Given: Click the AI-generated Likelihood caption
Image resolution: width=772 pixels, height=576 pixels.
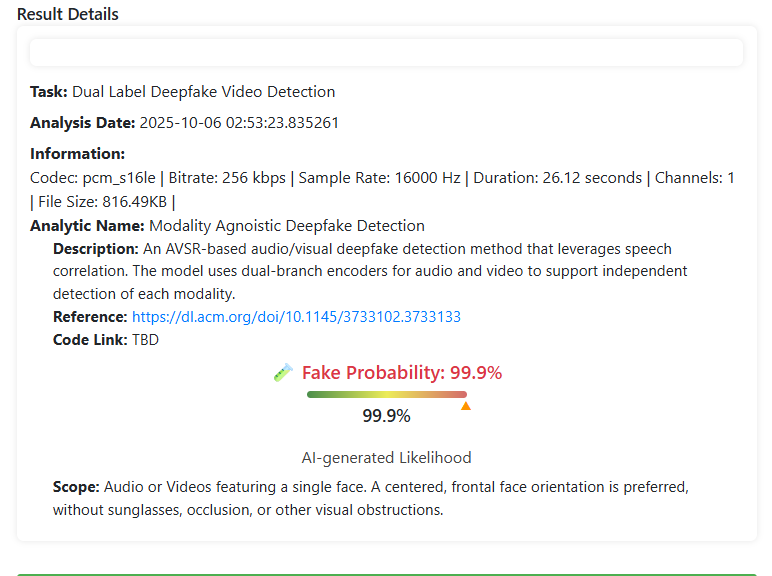Looking at the screenshot, I should click(x=386, y=458).
